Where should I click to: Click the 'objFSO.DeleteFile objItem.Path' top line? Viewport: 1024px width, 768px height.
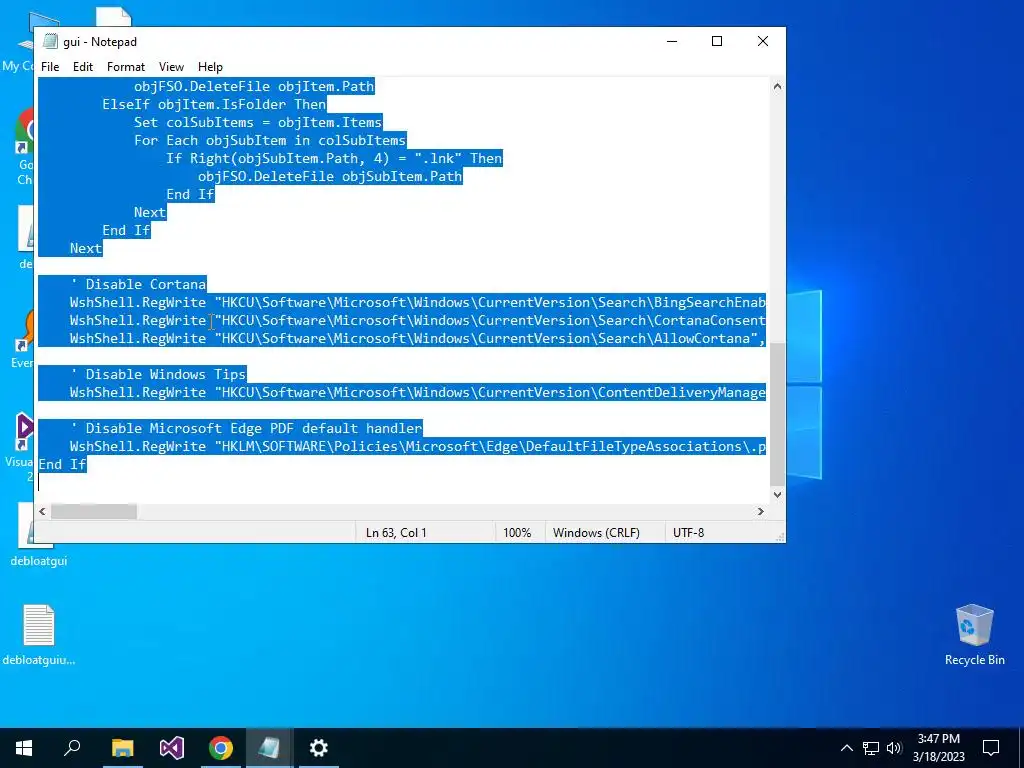point(254,86)
